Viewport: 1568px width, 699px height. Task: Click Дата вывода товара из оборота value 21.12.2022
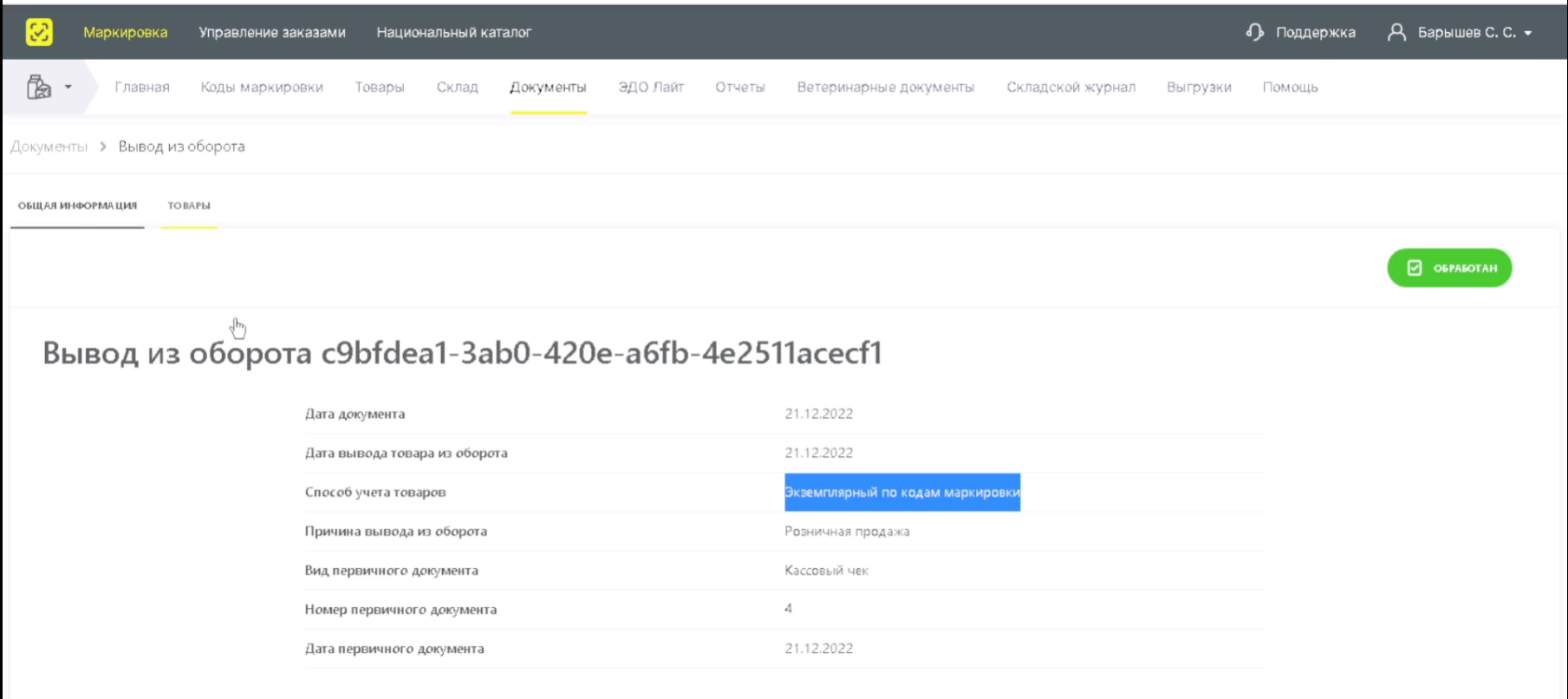[x=819, y=453]
